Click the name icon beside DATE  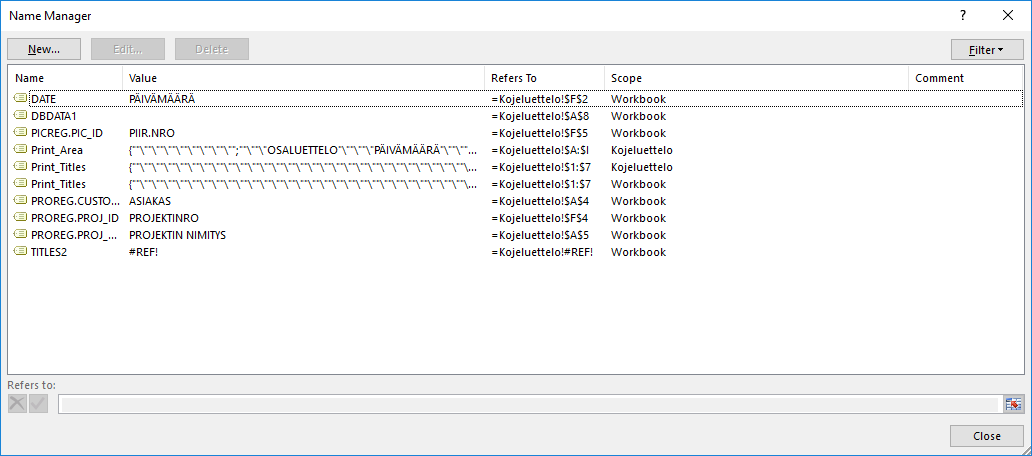pyautogui.click(x=20, y=99)
